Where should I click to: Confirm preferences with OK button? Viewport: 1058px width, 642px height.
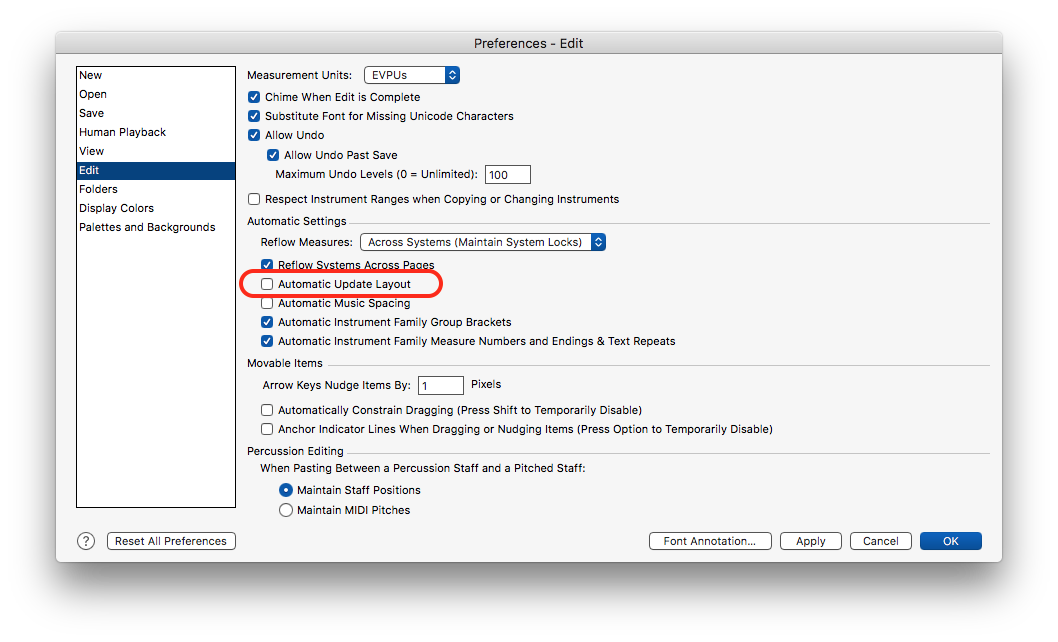950,541
